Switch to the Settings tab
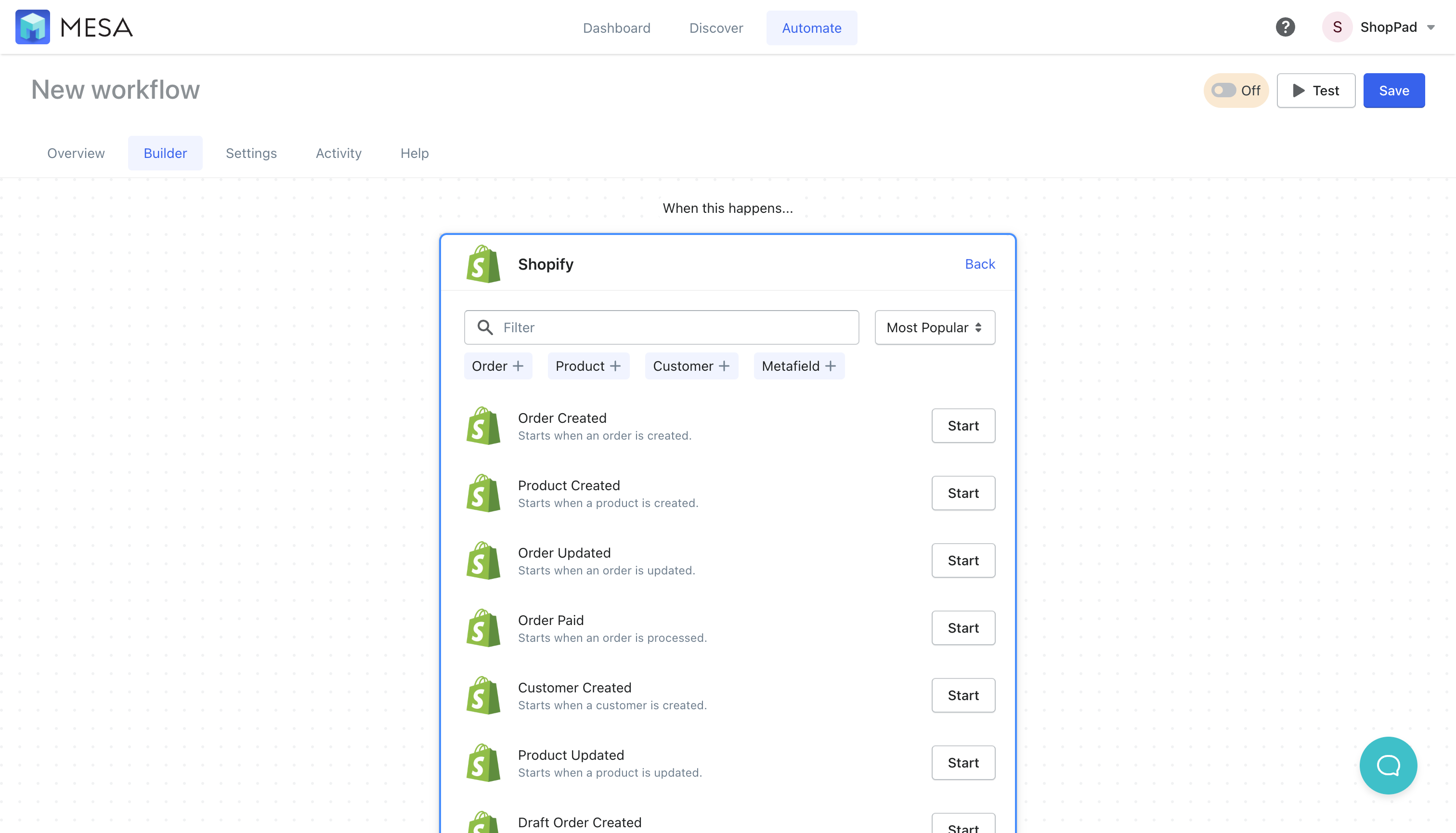Screen dimensions: 1456x833 251,153
